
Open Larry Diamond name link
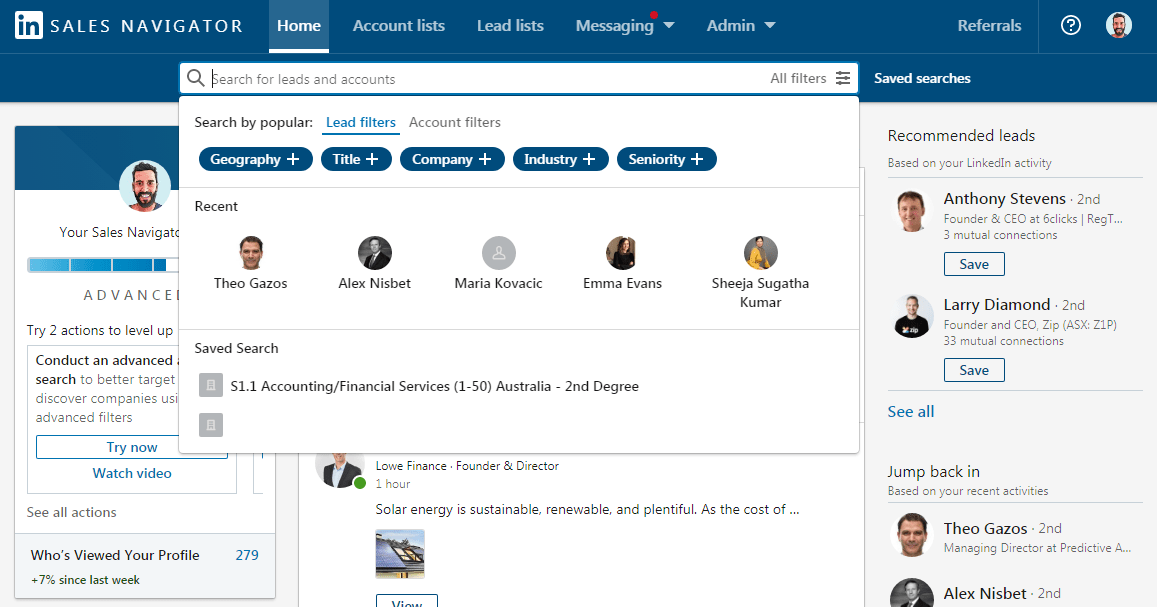tap(996, 305)
